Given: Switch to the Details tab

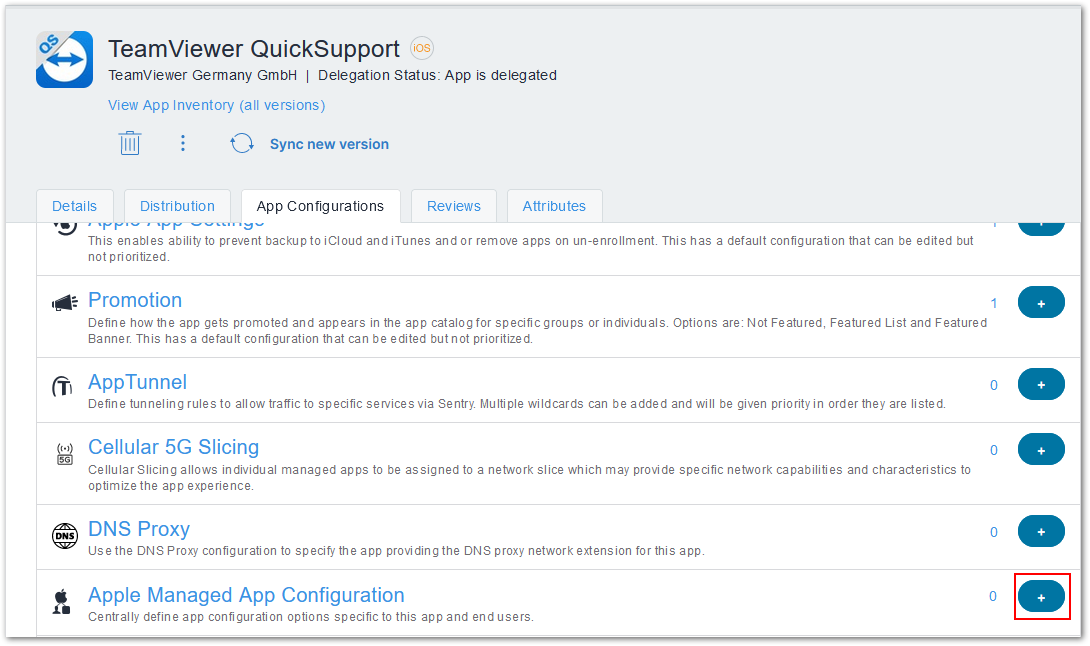Looking at the screenshot, I should click(74, 206).
